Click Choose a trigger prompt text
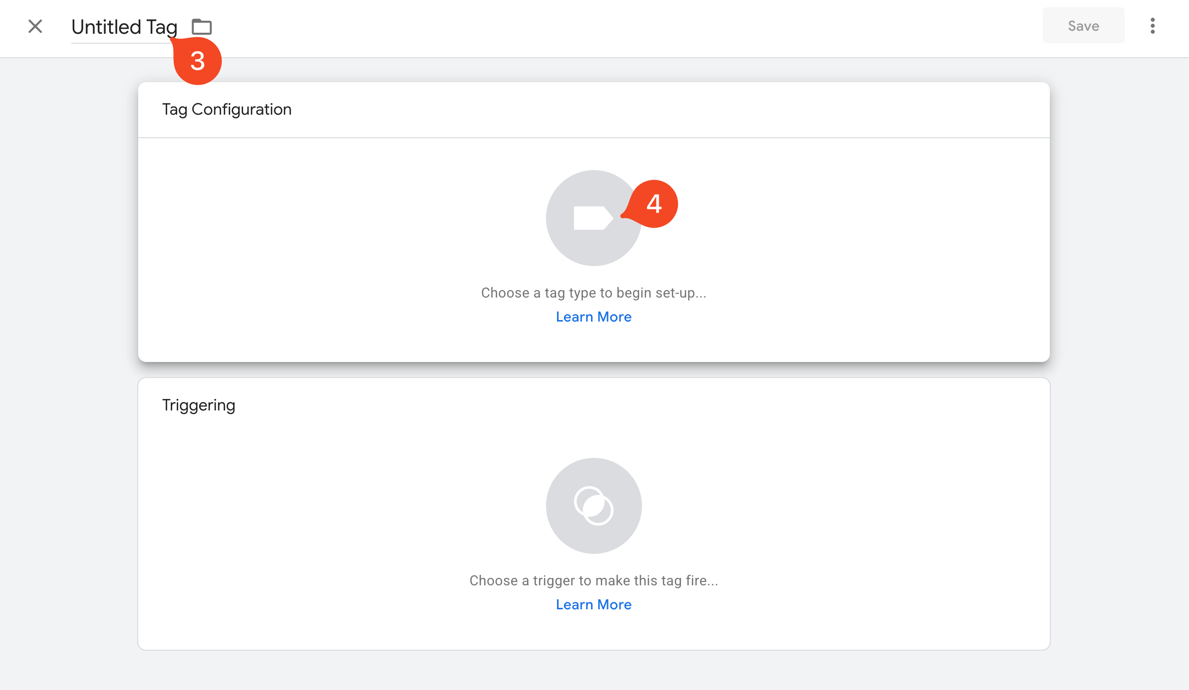The width and height of the screenshot is (1189, 690). click(x=594, y=580)
